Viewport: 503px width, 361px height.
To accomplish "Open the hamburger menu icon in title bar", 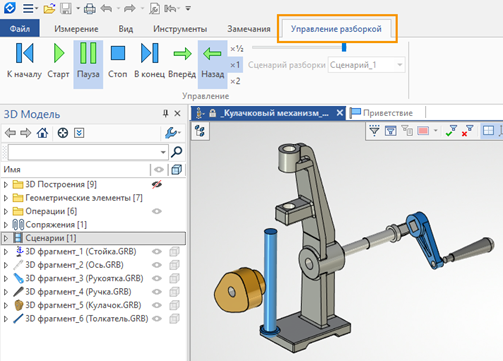I will pos(28,8).
